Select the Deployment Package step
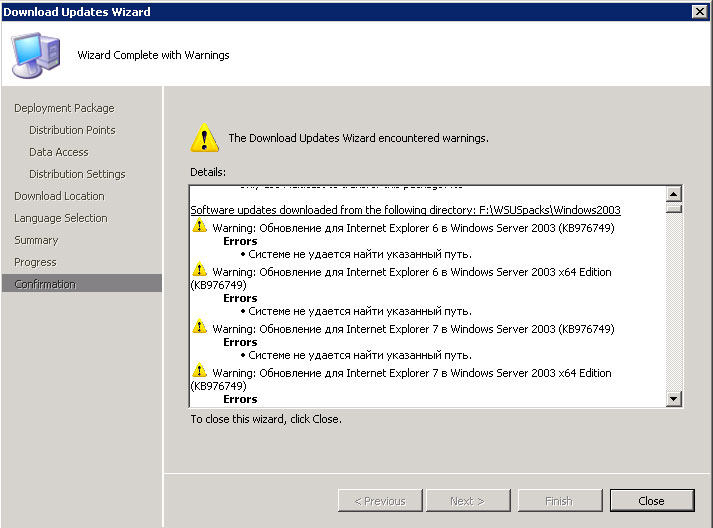Image resolution: width=713 pixels, height=528 pixels. tap(65, 108)
